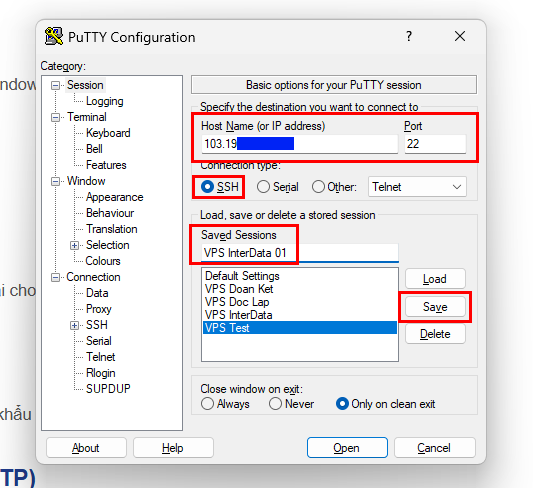Expand the SSH tree node under Connection

(x=74, y=326)
